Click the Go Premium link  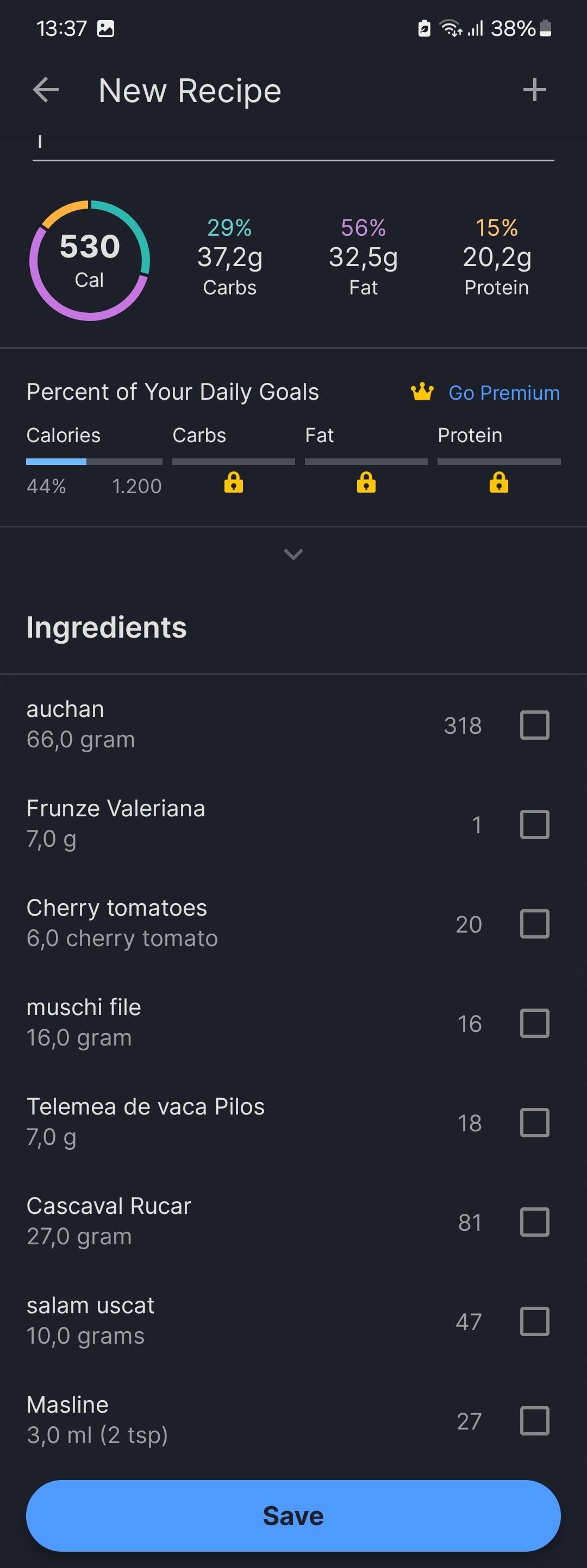504,393
